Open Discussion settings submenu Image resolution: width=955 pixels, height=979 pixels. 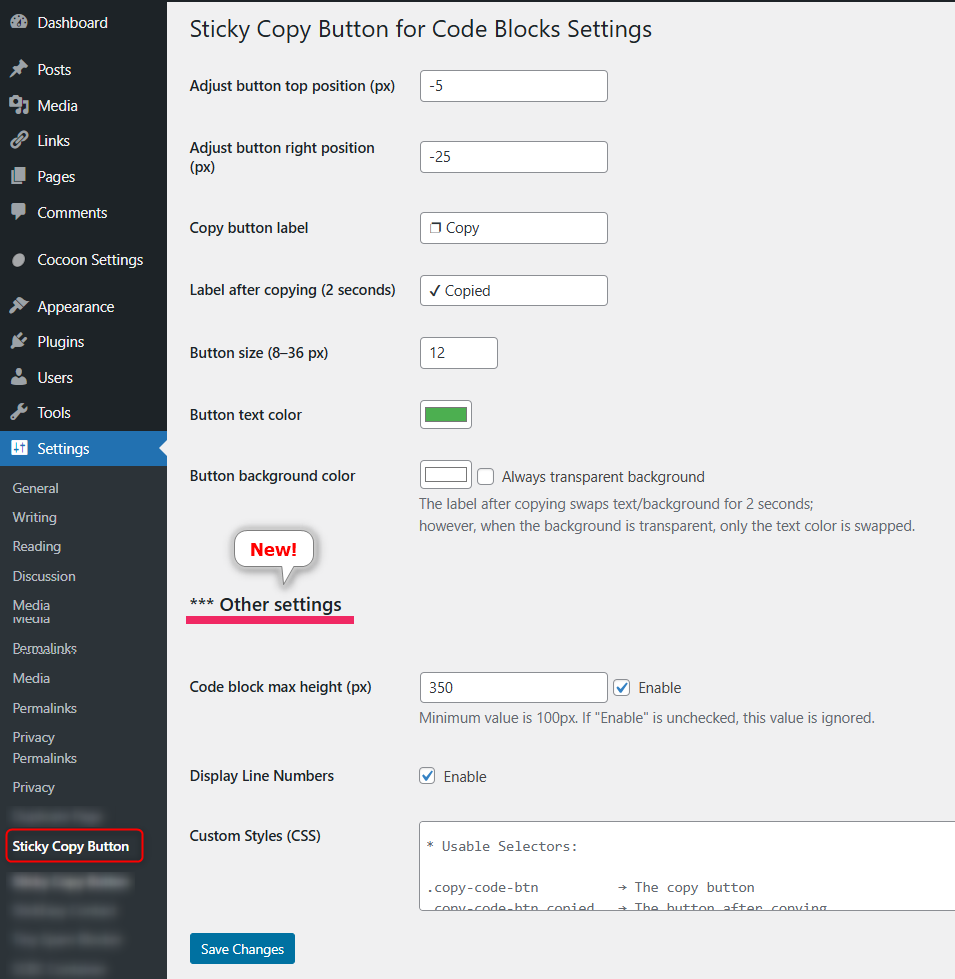click(44, 576)
